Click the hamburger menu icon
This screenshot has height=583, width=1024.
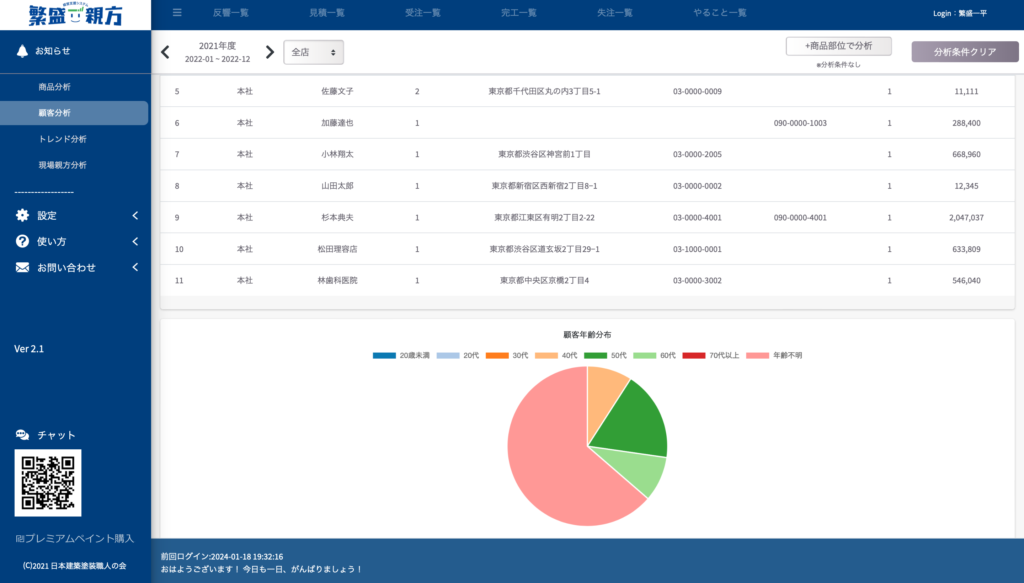click(177, 12)
